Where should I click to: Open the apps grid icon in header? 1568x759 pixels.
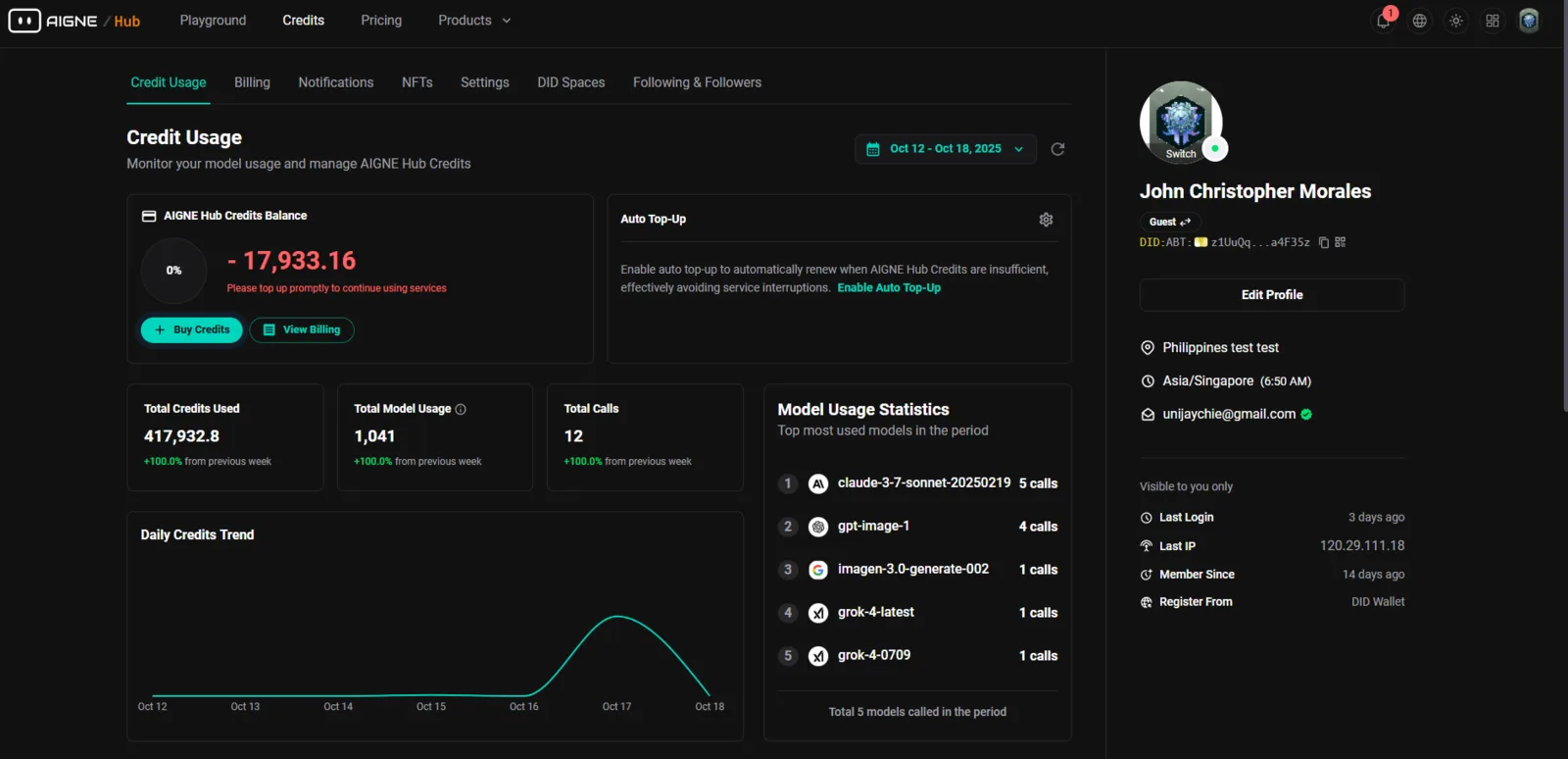pos(1493,21)
